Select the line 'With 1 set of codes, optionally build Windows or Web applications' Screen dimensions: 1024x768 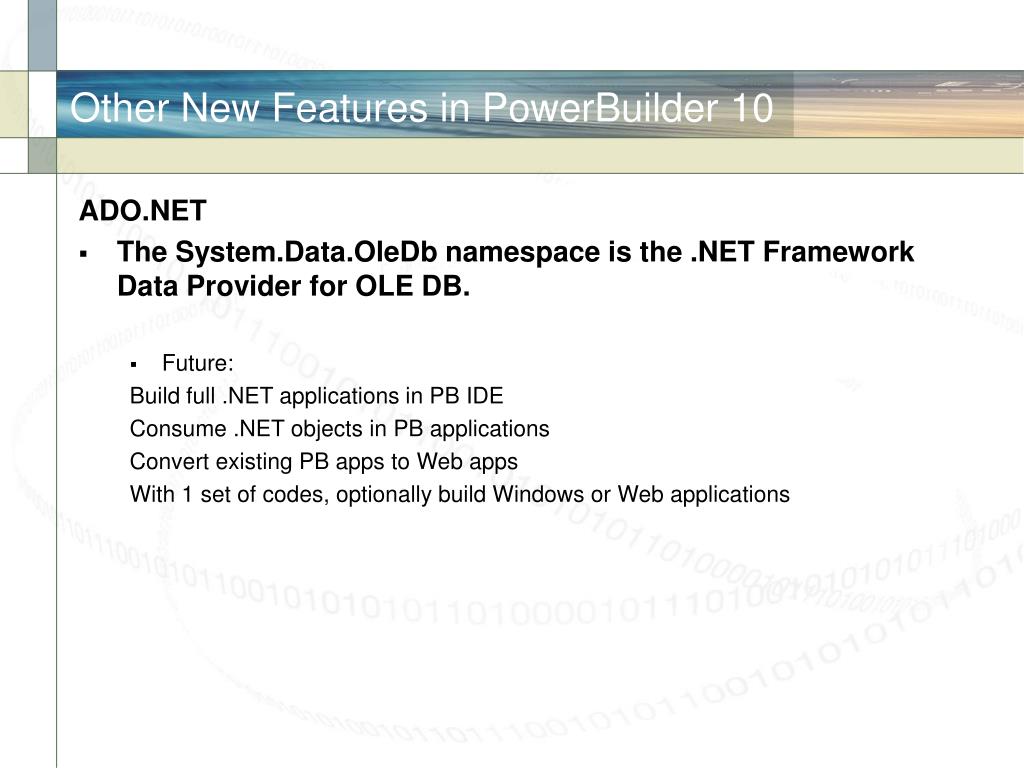point(460,494)
